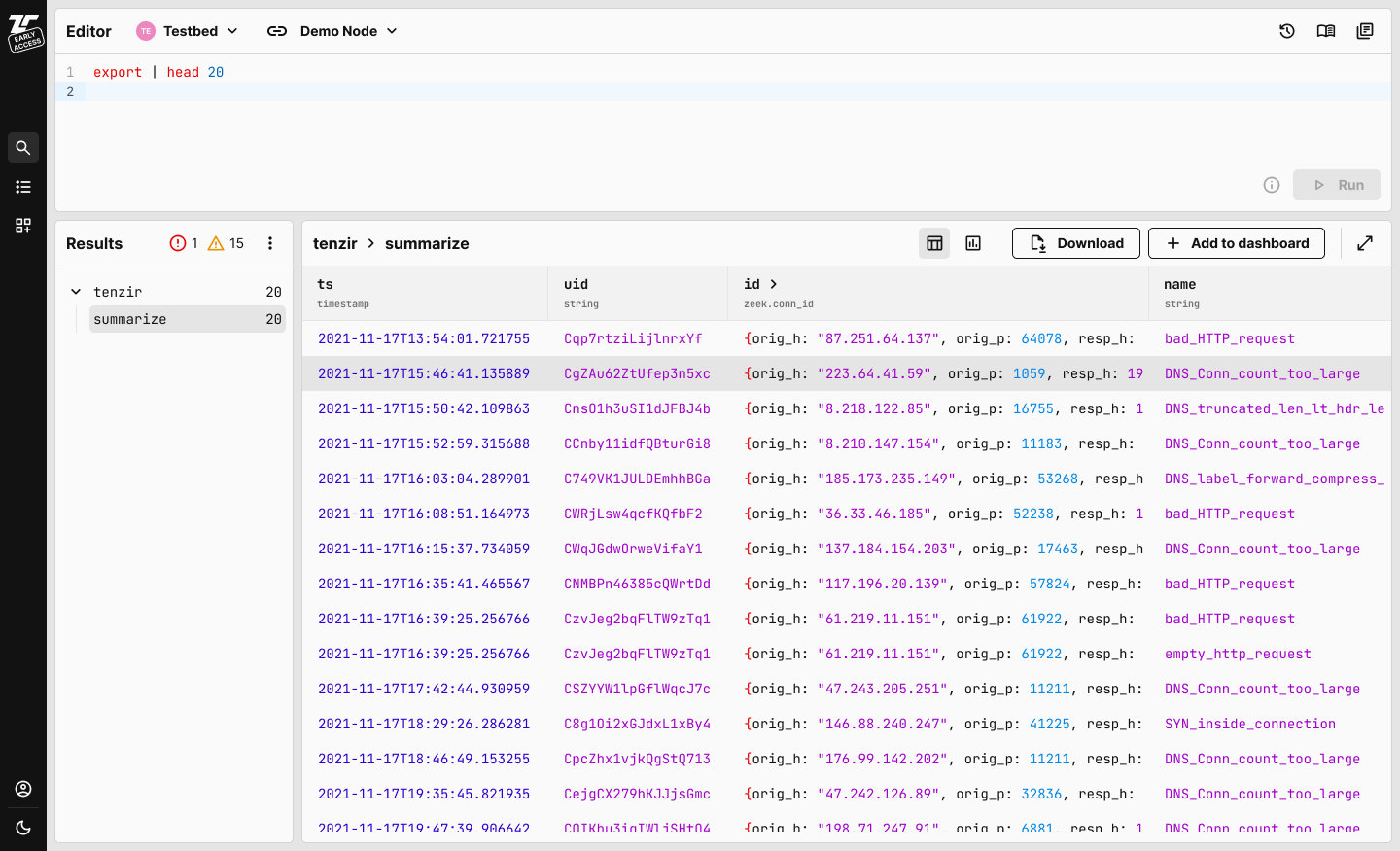
Task: Open the list view sidebar icon
Action: click(x=23, y=187)
